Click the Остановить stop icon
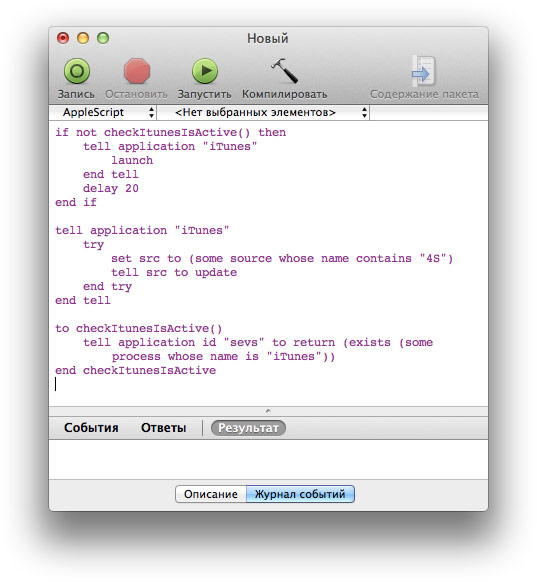Image resolution: width=537 pixels, height=582 pixels. click(x=137, y=71)
